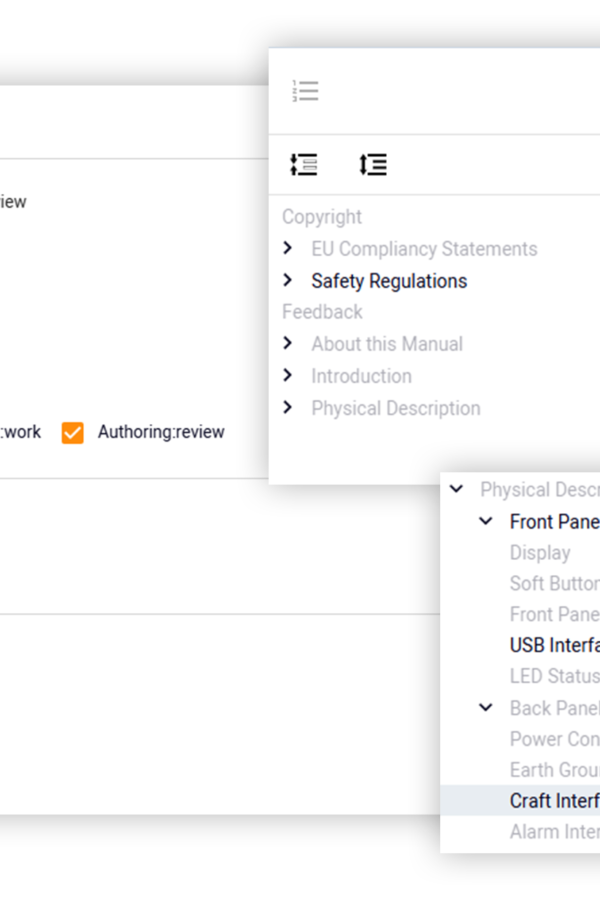Image resolution: width=600 pixels, height=900 pixels.
Task: Expand the Physical Description chevron in upper panel
Action: click(288, 408)
